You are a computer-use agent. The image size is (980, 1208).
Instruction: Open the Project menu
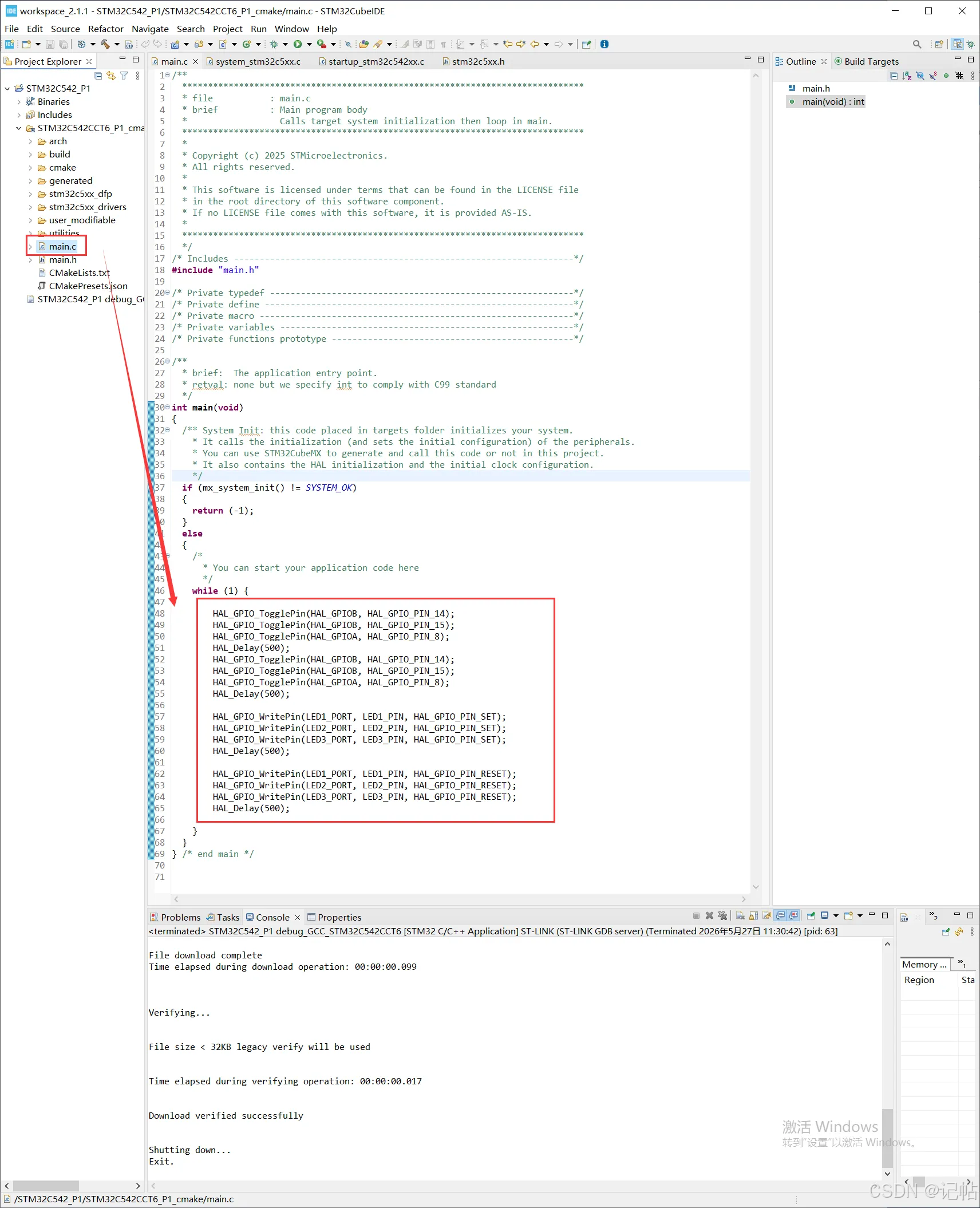pyautogui.click(x=227, y=29)
